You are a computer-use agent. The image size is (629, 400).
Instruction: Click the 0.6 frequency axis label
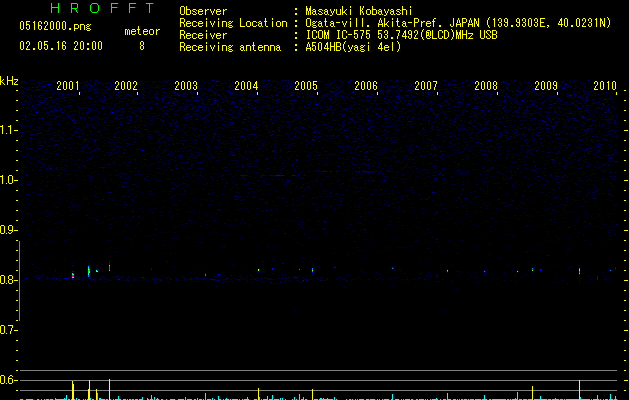point(8,380)
